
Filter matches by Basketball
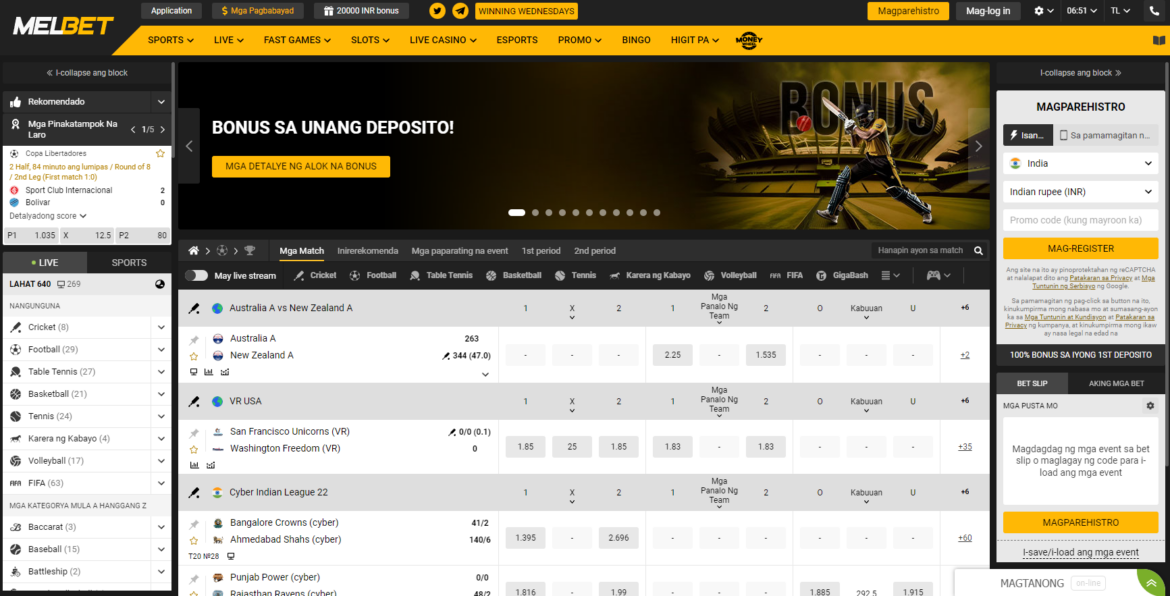tap(513, 275)
